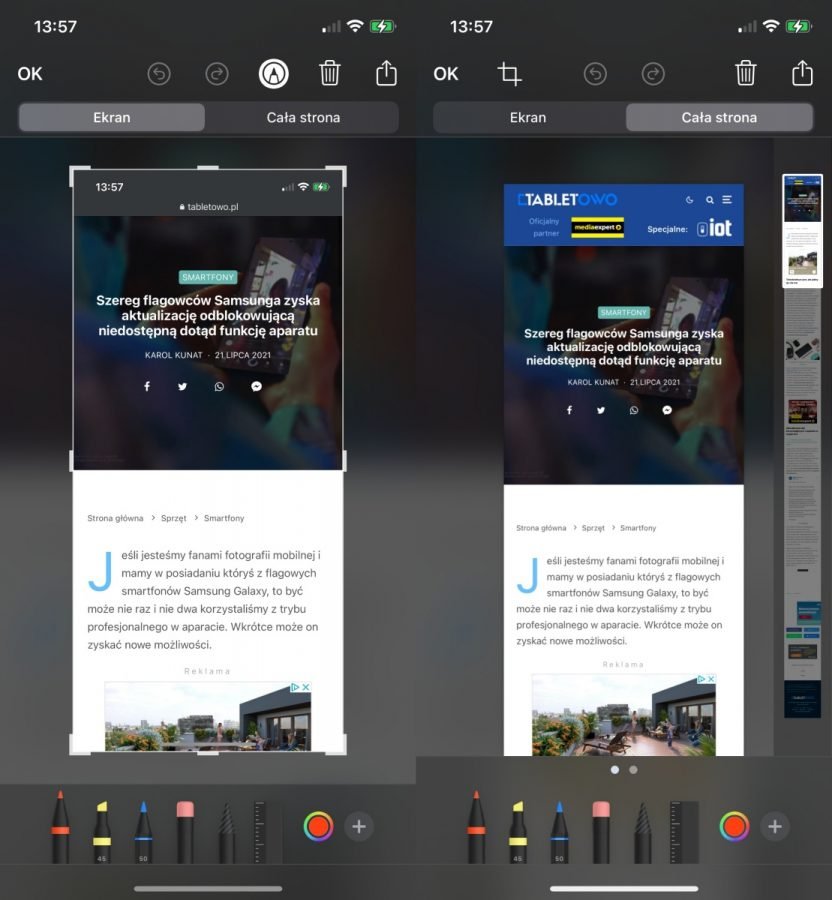
Task: Click SMARTFONY tag in right preview
Action: pyautogui.click(x=624, y=312)
